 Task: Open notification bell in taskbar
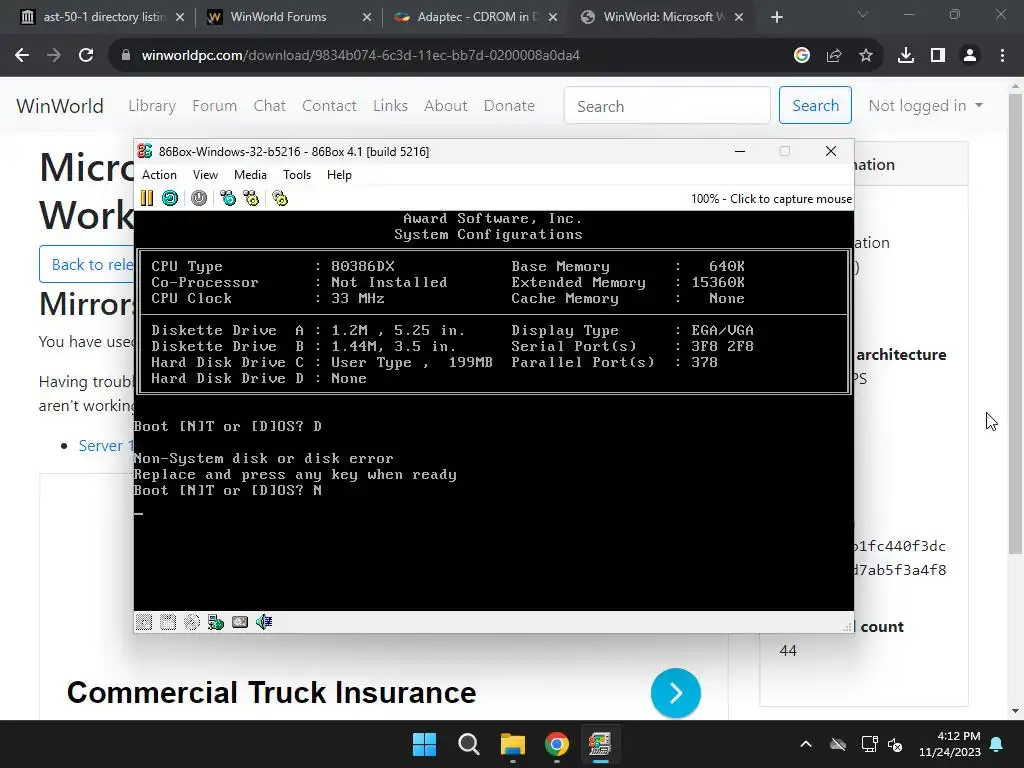point(997,744)
